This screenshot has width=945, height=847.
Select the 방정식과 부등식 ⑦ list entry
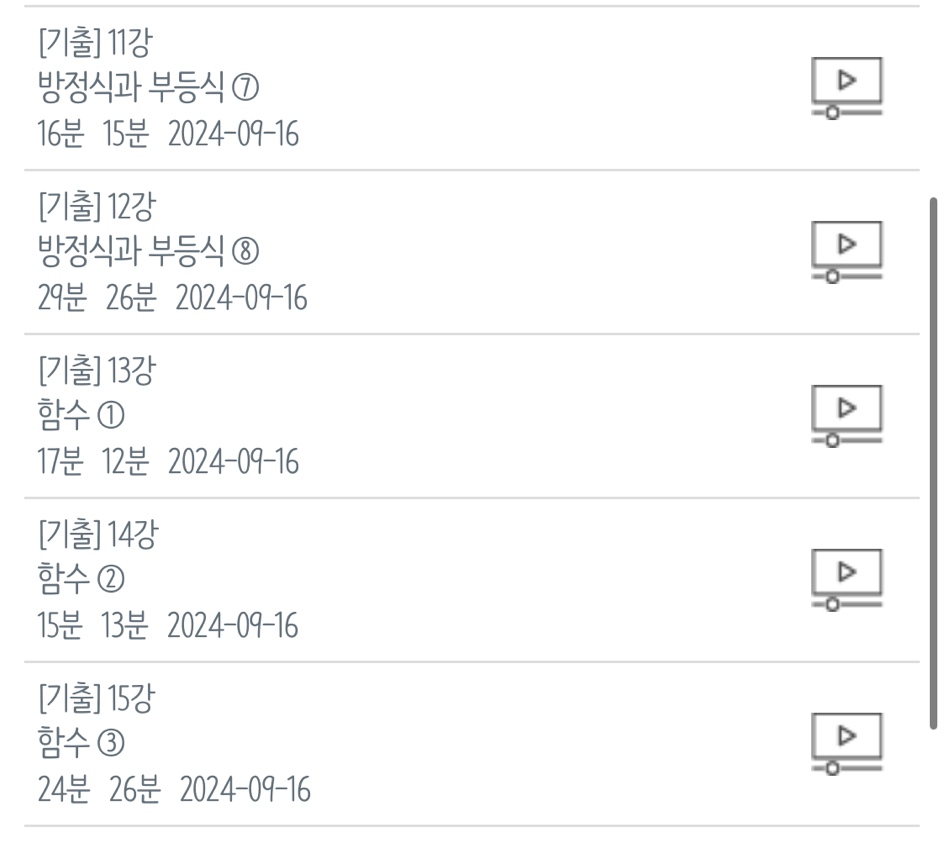tap(148, 89)
